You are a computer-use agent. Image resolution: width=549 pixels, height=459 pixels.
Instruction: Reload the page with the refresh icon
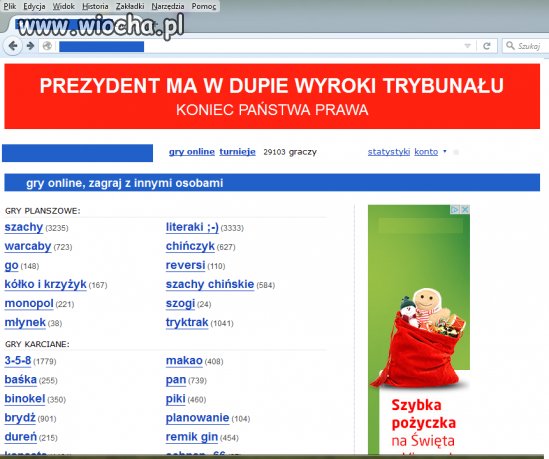[487, 46]
